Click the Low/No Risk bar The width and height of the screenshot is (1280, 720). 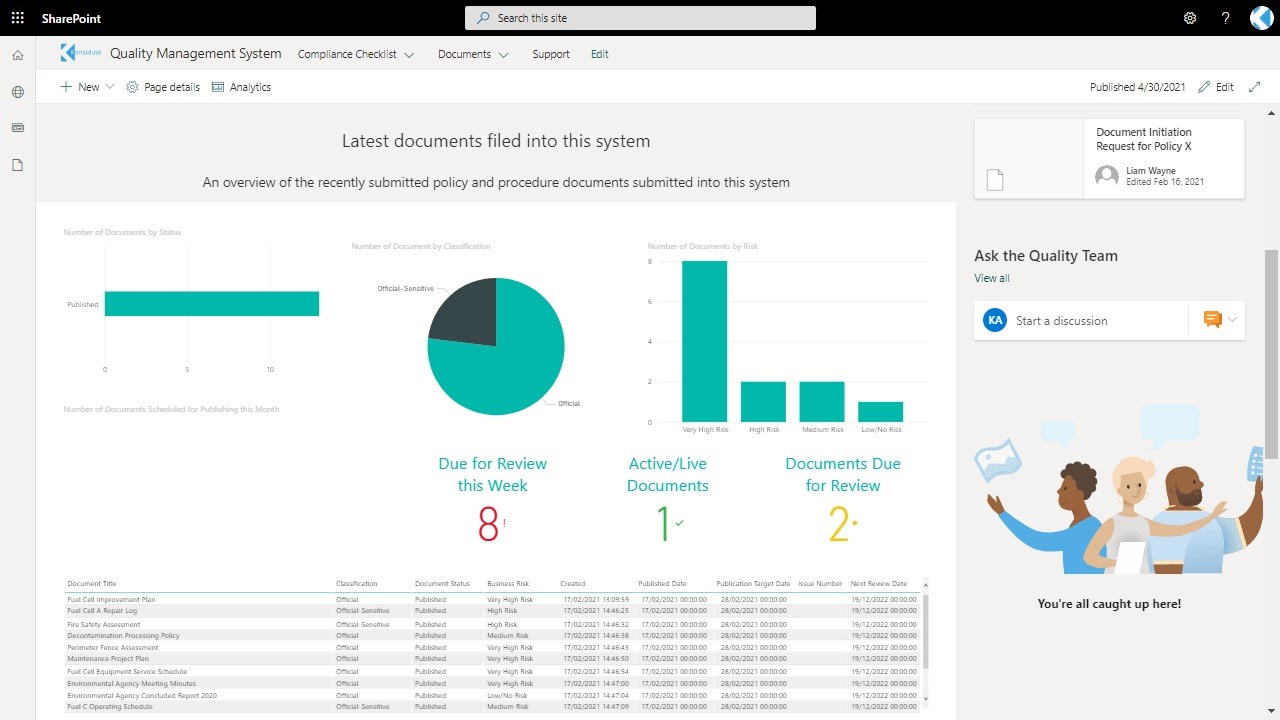click(x=880, y=412)
